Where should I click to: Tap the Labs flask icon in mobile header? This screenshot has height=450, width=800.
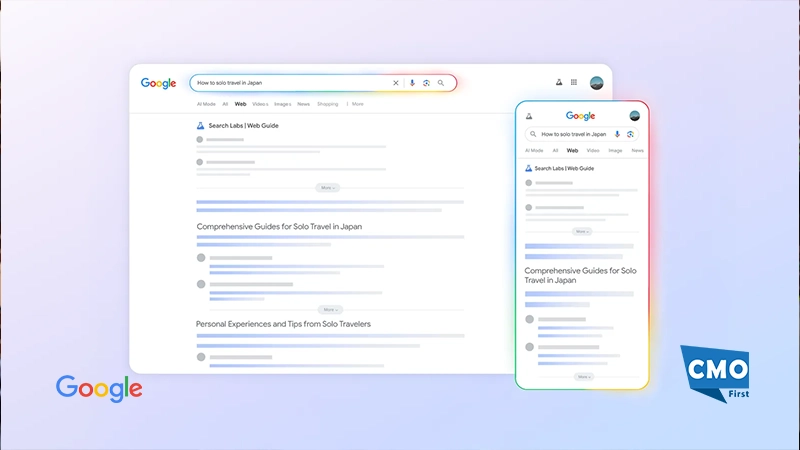pos(529,116)
